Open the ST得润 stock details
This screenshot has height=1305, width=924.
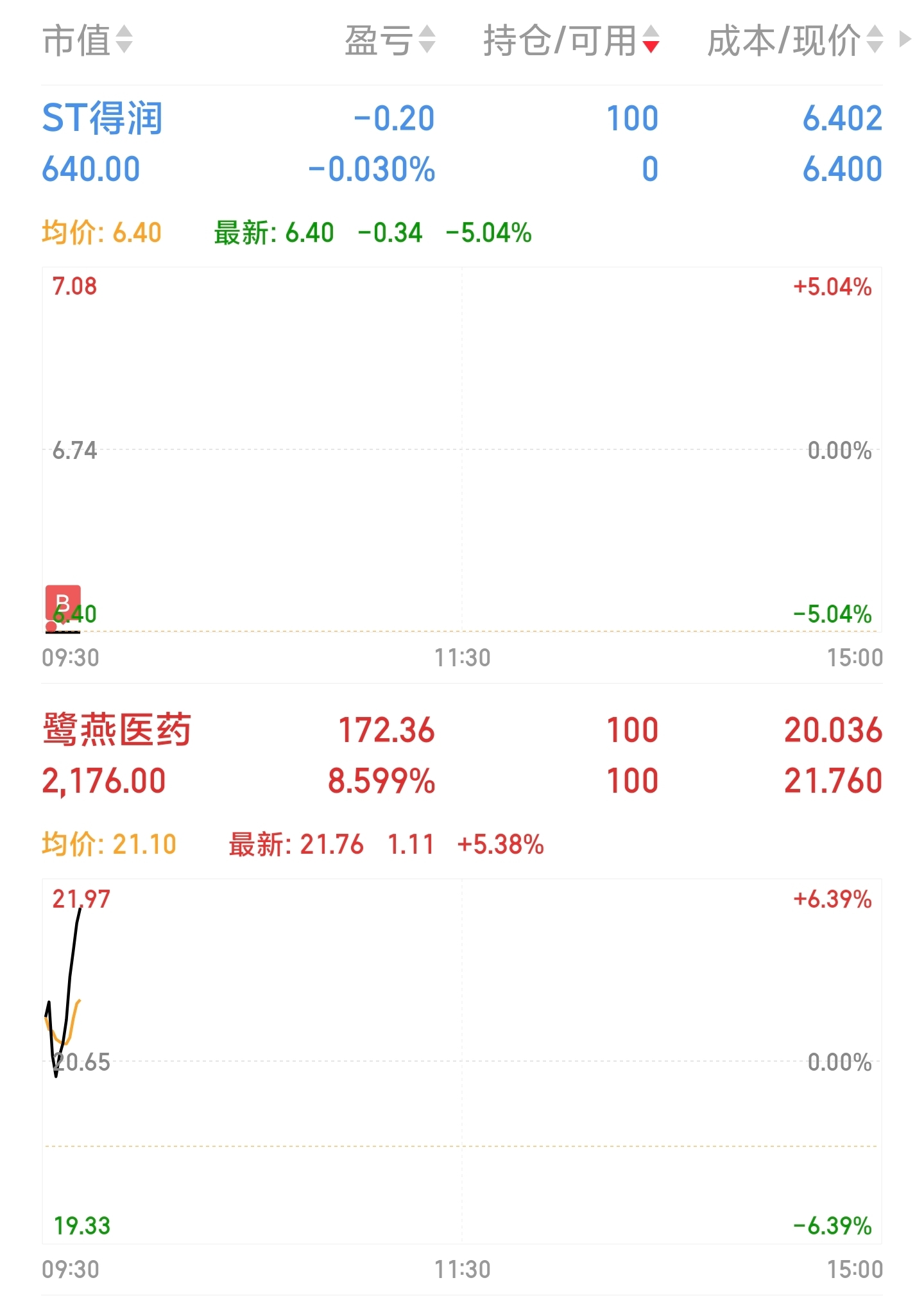tap(102, 118)
